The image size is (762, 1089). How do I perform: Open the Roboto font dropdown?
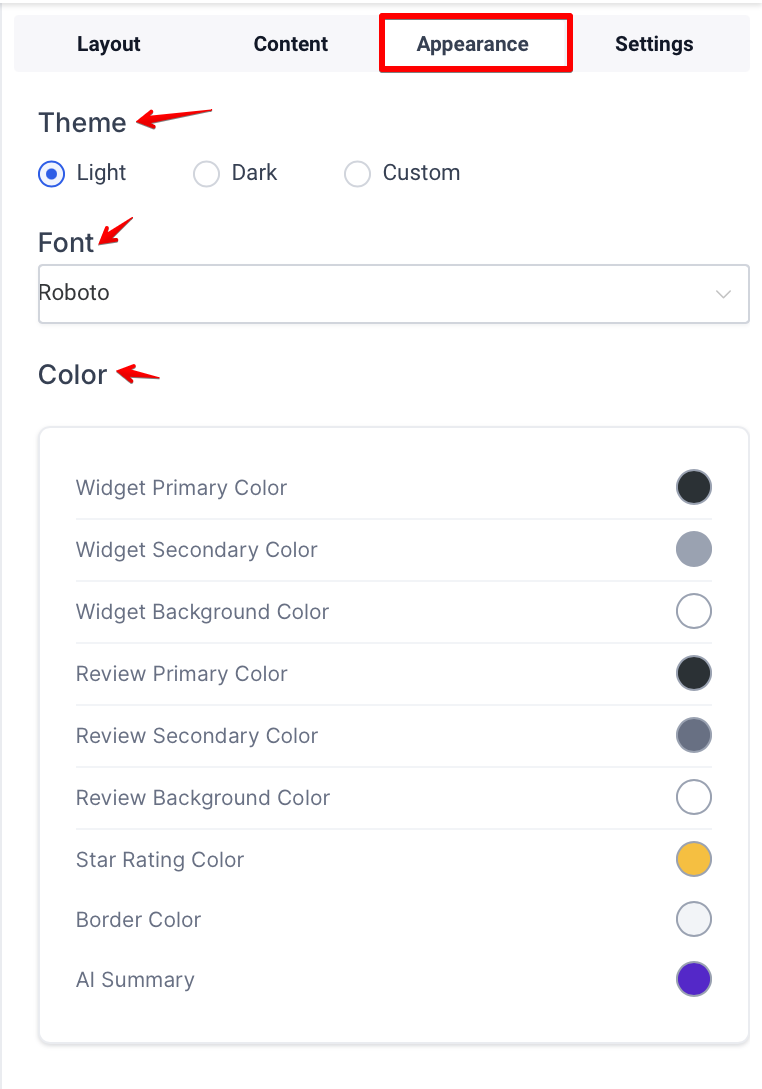[x=380, y=294]
